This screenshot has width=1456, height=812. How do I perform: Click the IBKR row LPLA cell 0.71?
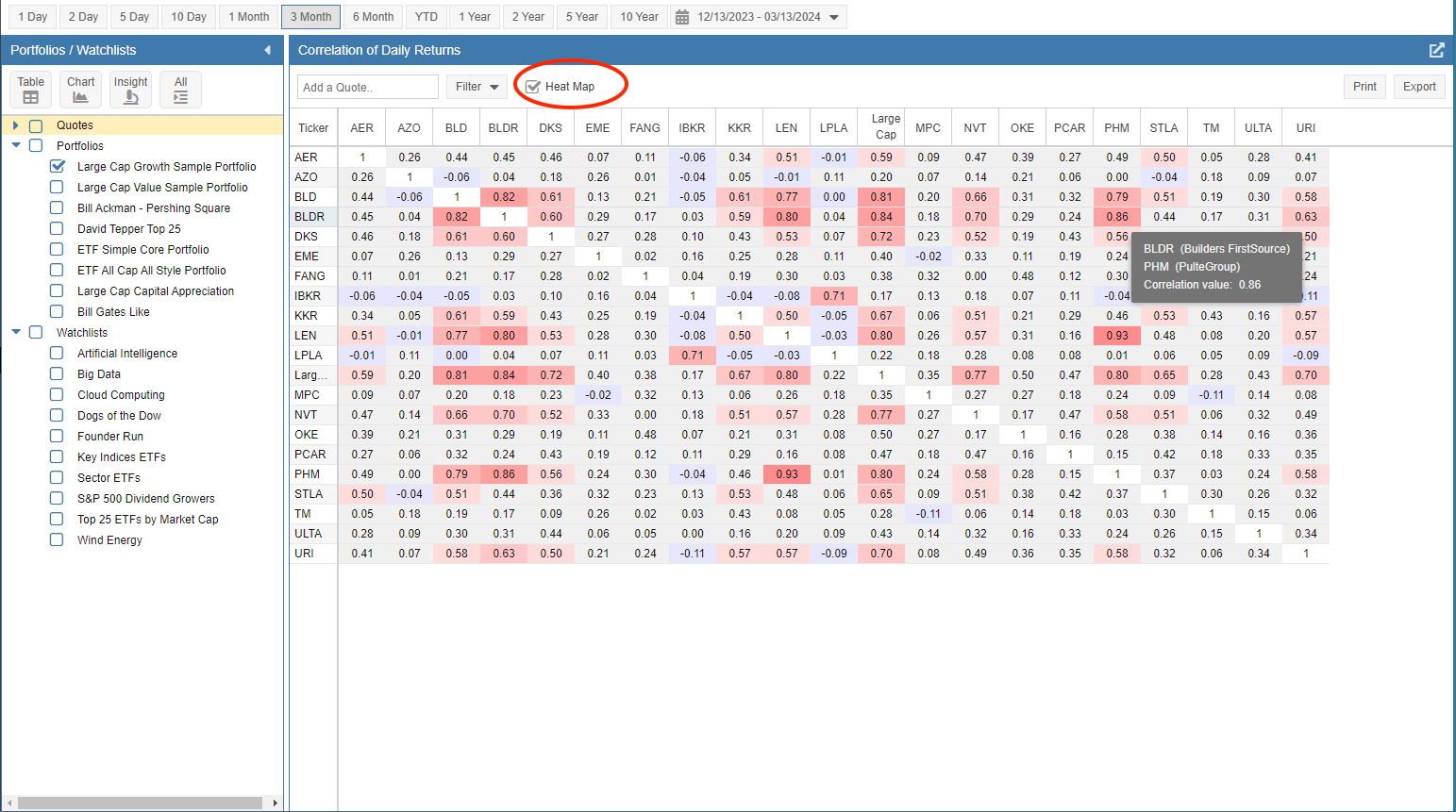(834, 296)
